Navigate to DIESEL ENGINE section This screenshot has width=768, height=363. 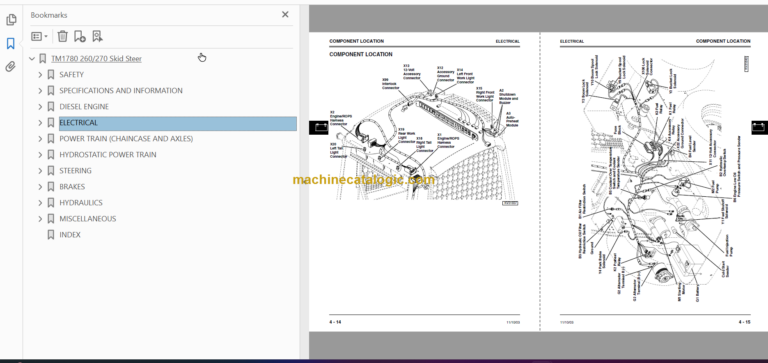point(84,107)
